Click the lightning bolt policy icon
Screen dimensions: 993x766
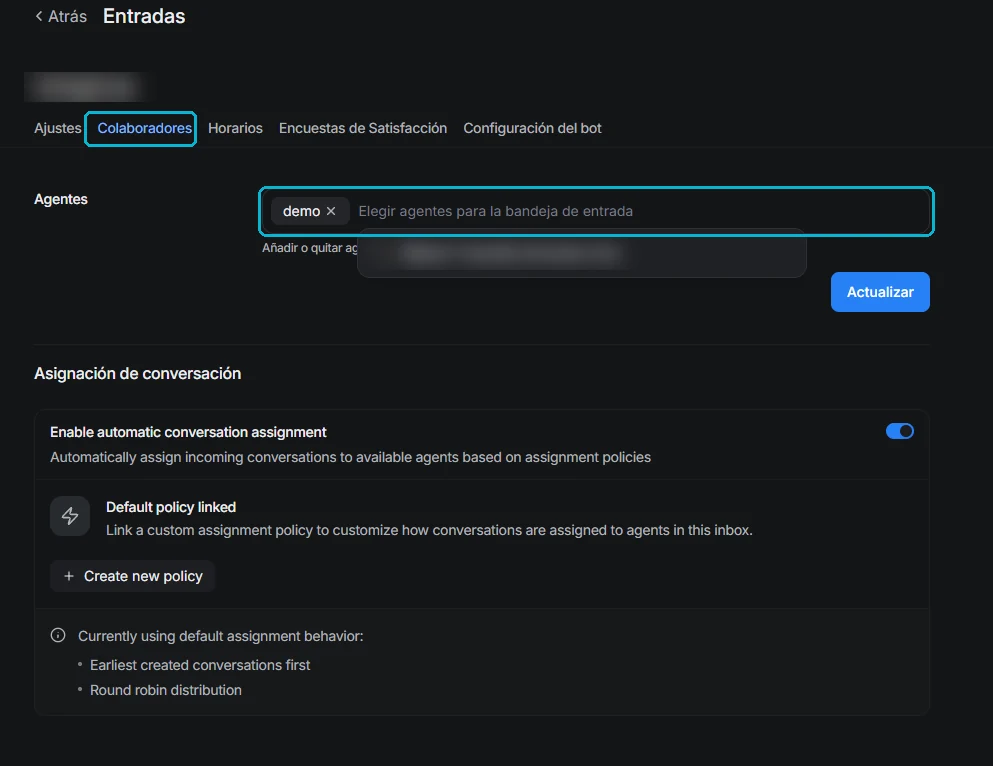click(70, 516)
